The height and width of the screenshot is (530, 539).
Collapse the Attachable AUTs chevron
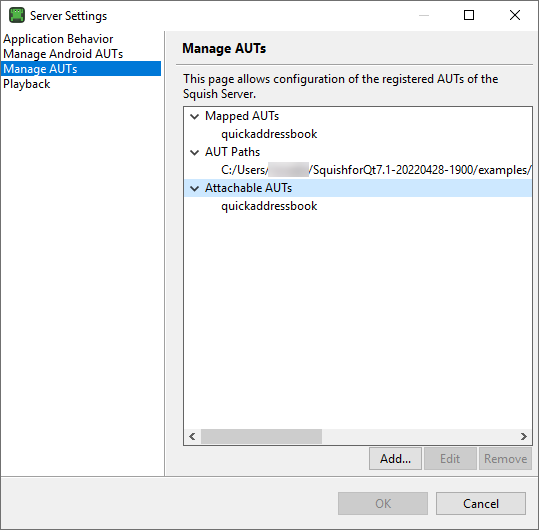[x=195, y=188]
